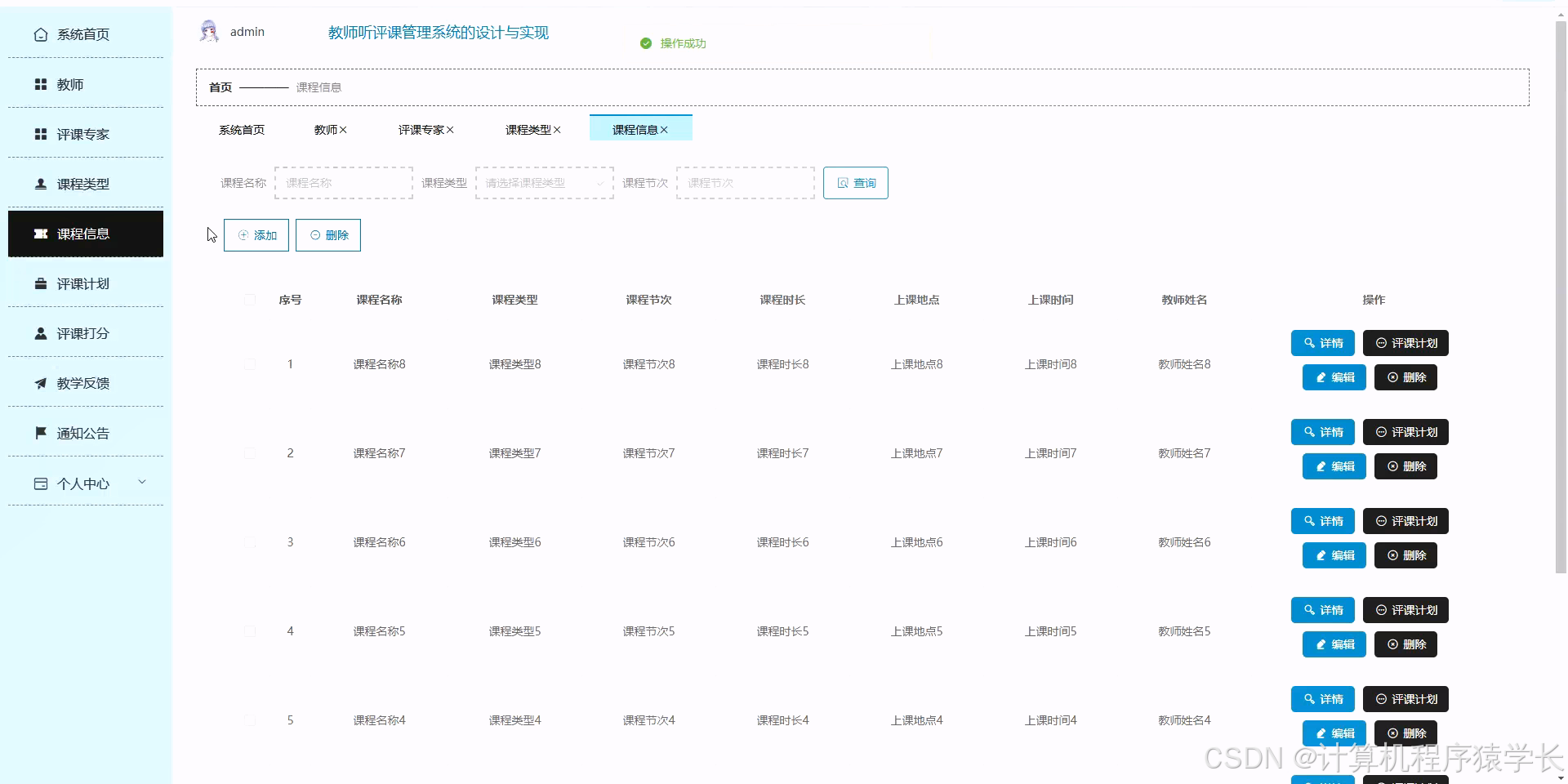Check the checkbox for row 1 课程名称8
Image resolution: width=1568 pixels, height=784 pixels.
250,364
